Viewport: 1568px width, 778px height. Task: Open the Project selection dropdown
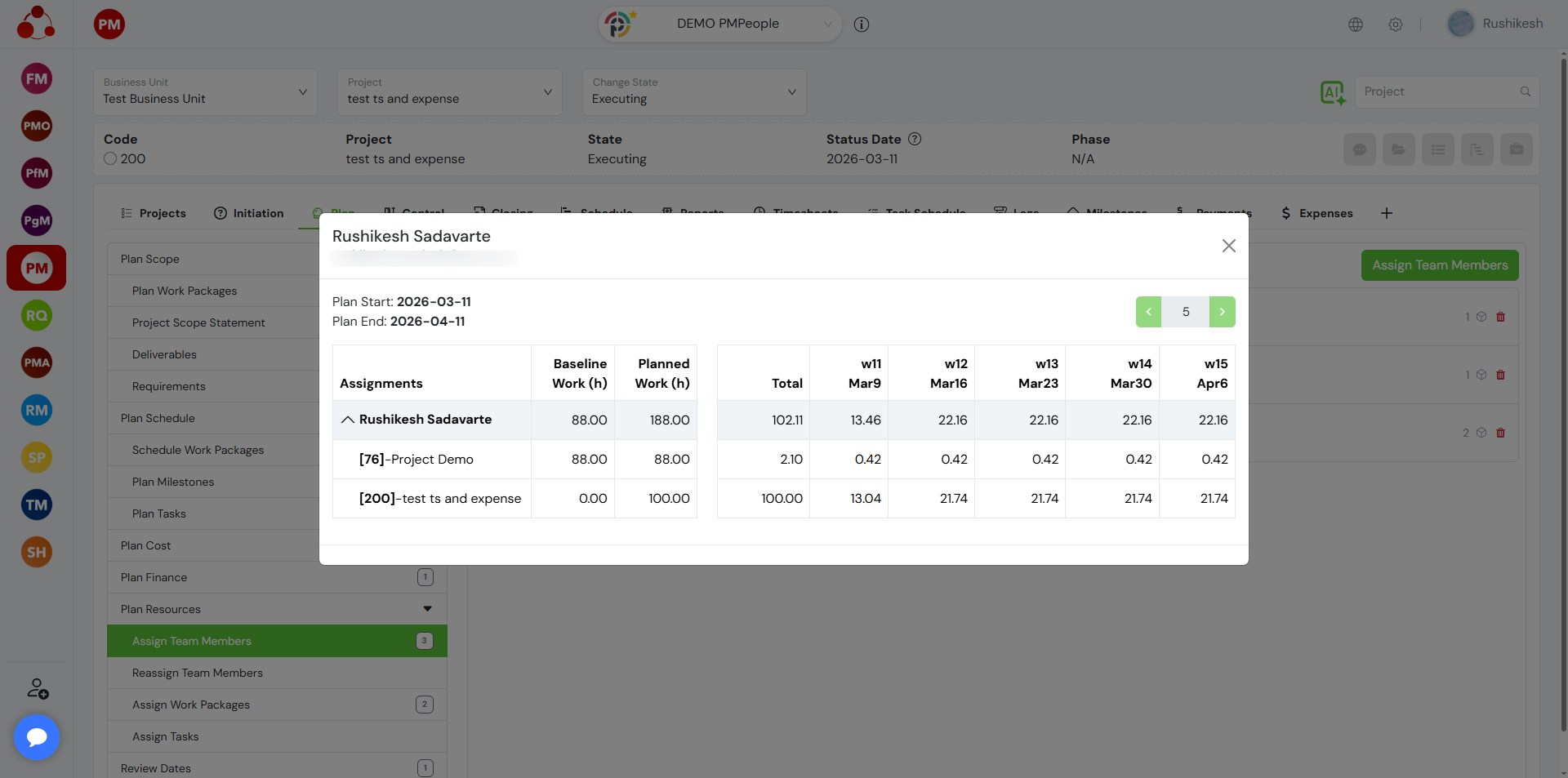(449, 92)
